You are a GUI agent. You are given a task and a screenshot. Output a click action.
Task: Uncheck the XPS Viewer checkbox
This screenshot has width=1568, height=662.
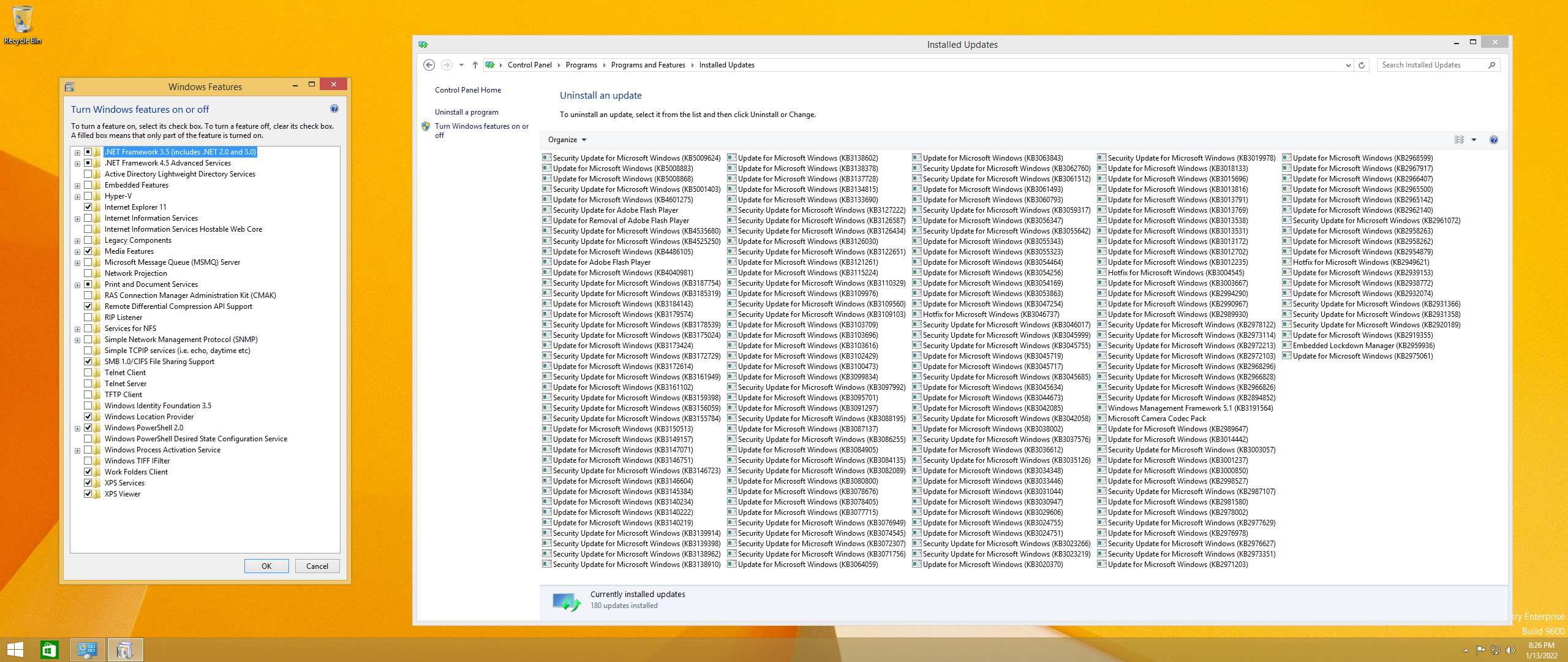(x=88, y=494)
